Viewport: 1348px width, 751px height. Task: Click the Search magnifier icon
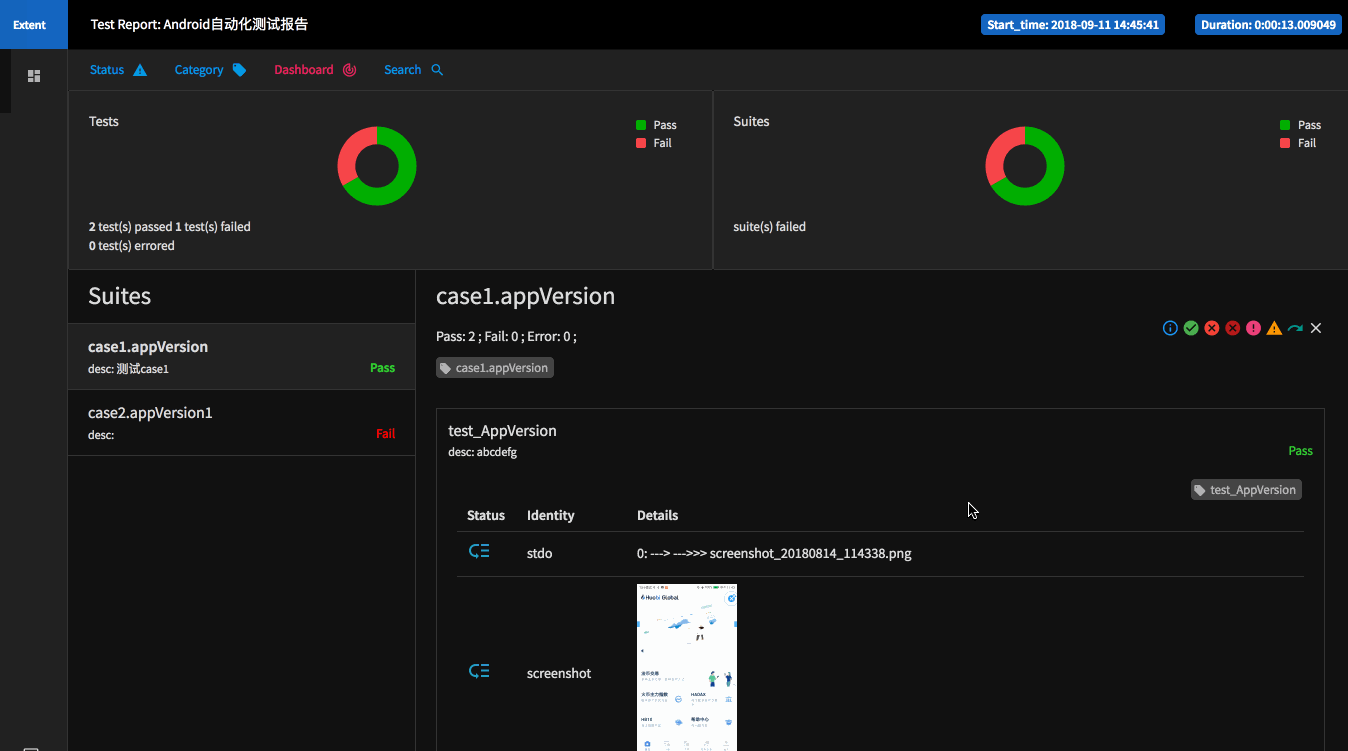click(436, 70)
